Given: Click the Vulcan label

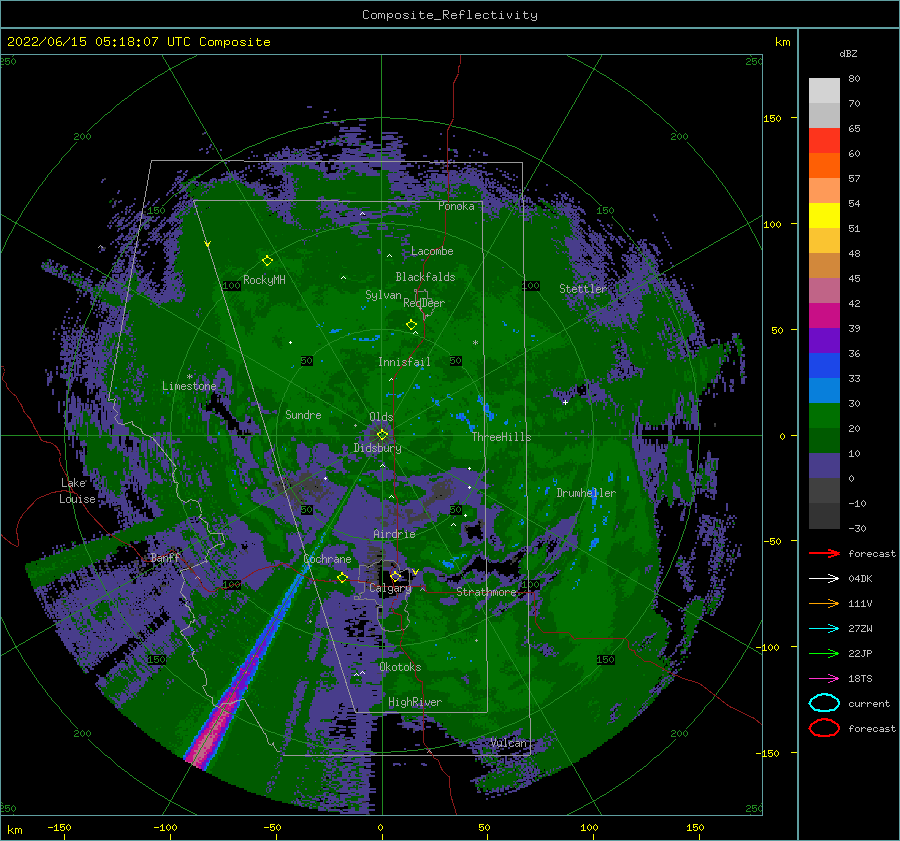Looking at the screenshot, I should [x=509, y=743].
